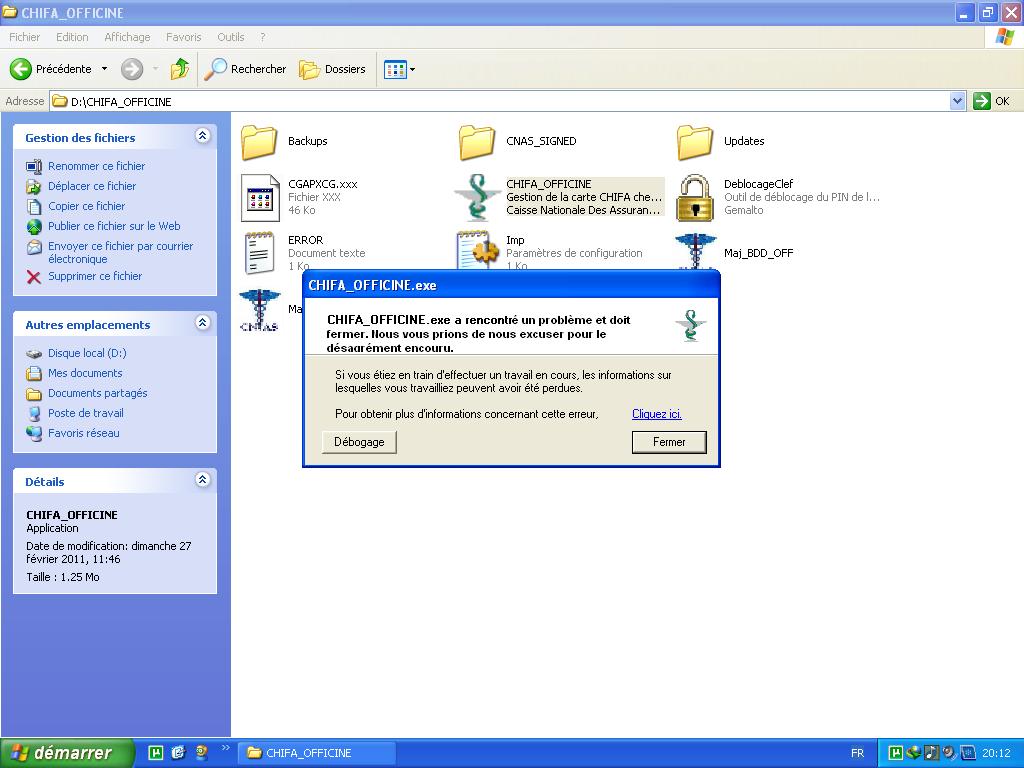Click the Fermer button in error dialog

pyautogui.click(x=669, y=442)
